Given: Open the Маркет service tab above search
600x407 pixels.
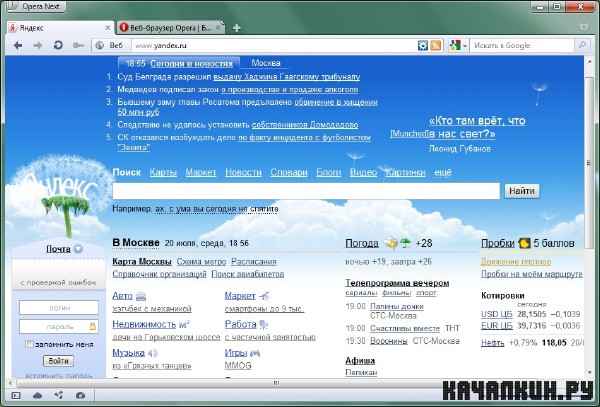Looking at the screenshot, I should 201,173.
